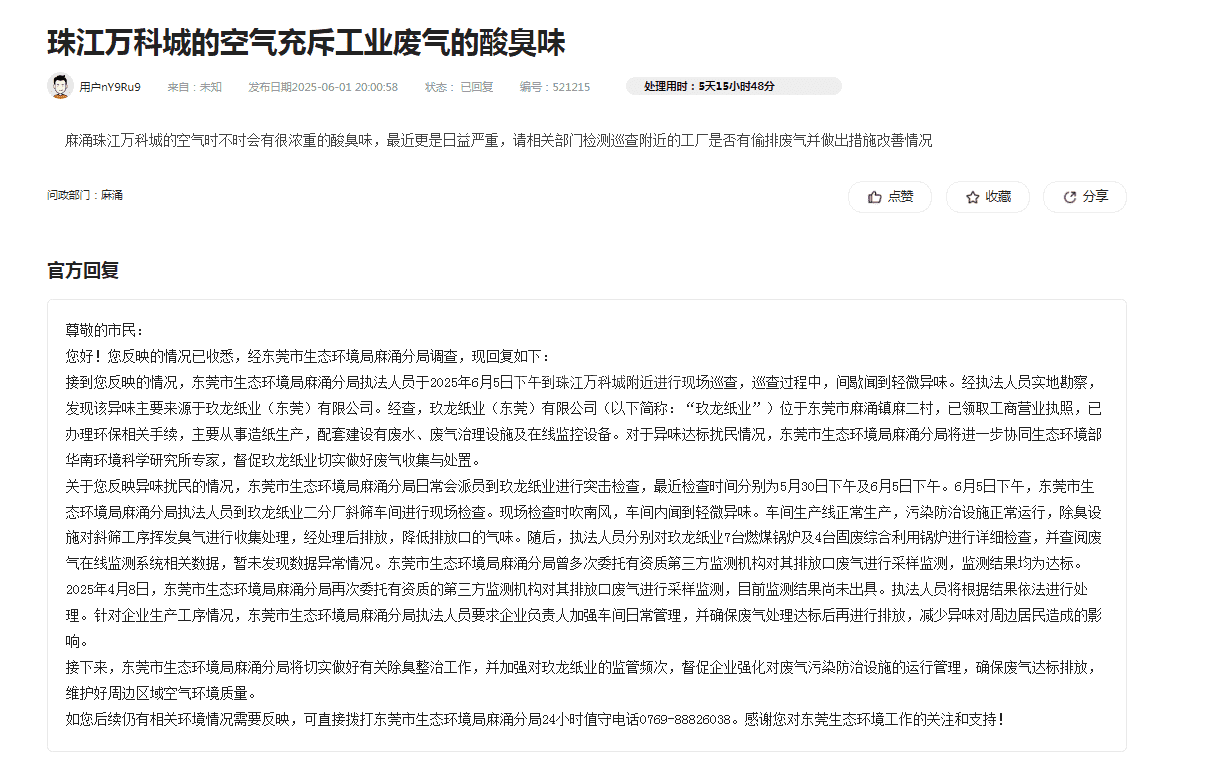1232x776 pixels.
Task: Click the 发布日期2025-06-01 20:00:58 text
Action: tap(323, 87)
